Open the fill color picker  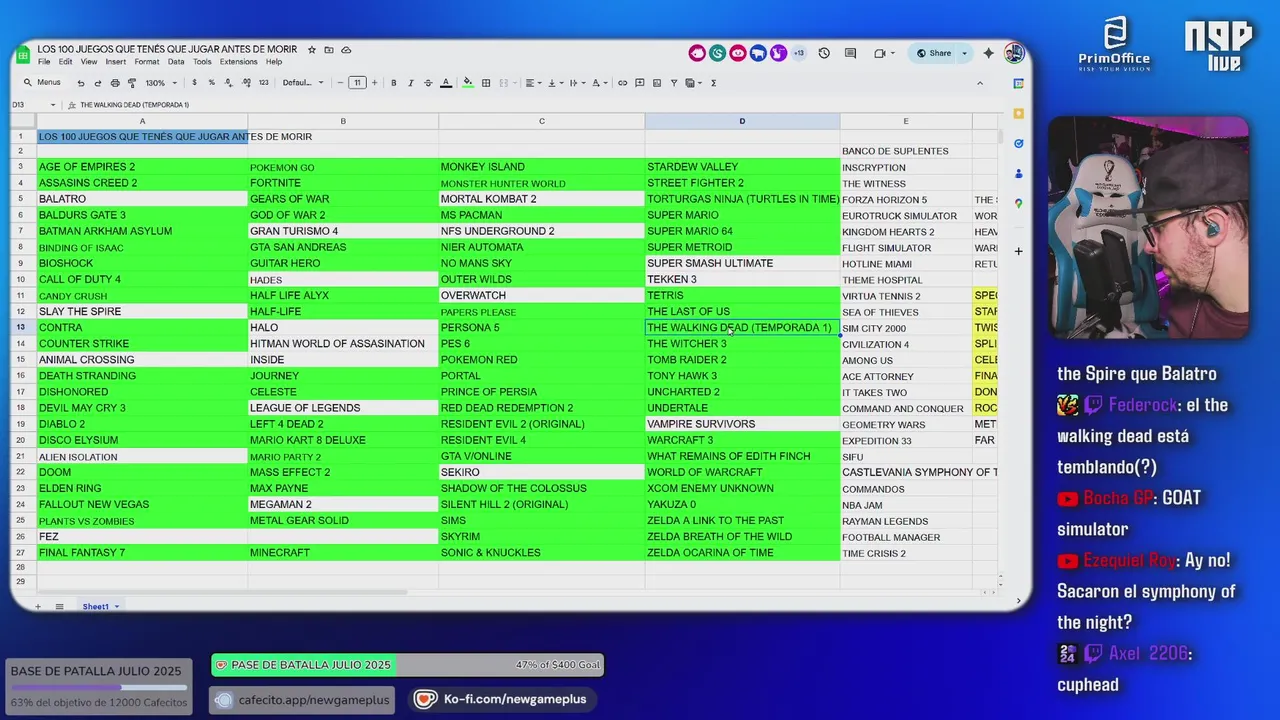click(467, 83)
